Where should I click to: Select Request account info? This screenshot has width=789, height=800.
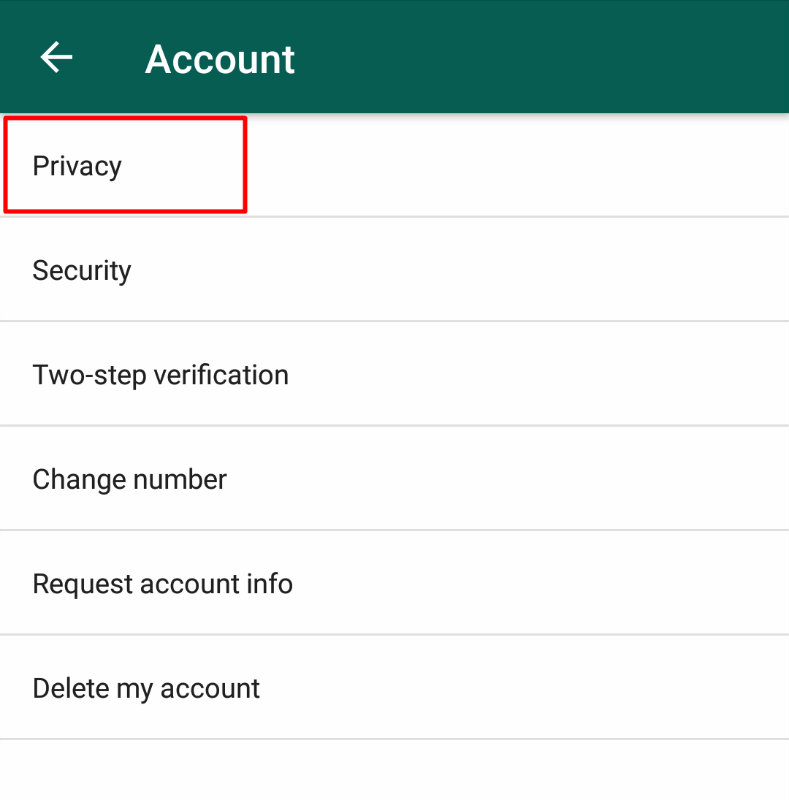394,583
